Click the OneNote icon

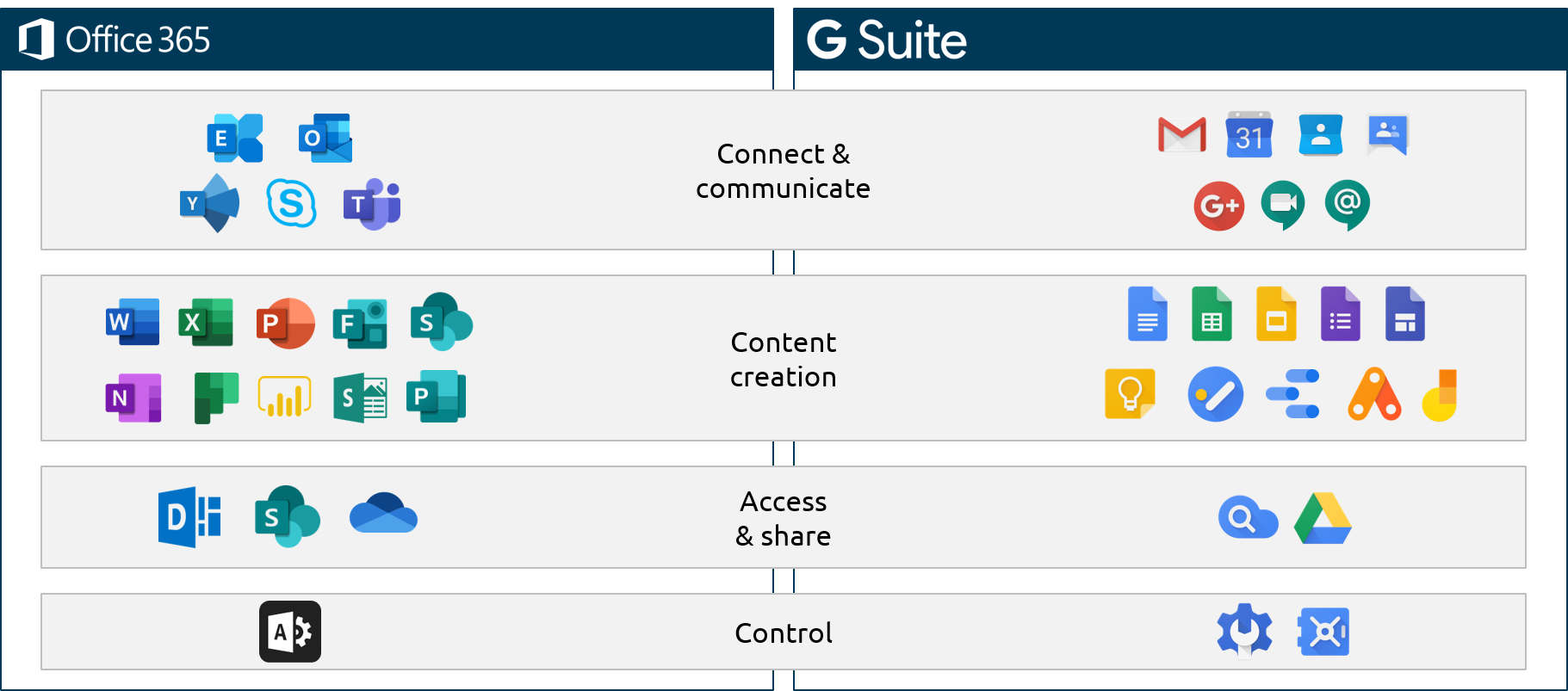coord(133,398)
